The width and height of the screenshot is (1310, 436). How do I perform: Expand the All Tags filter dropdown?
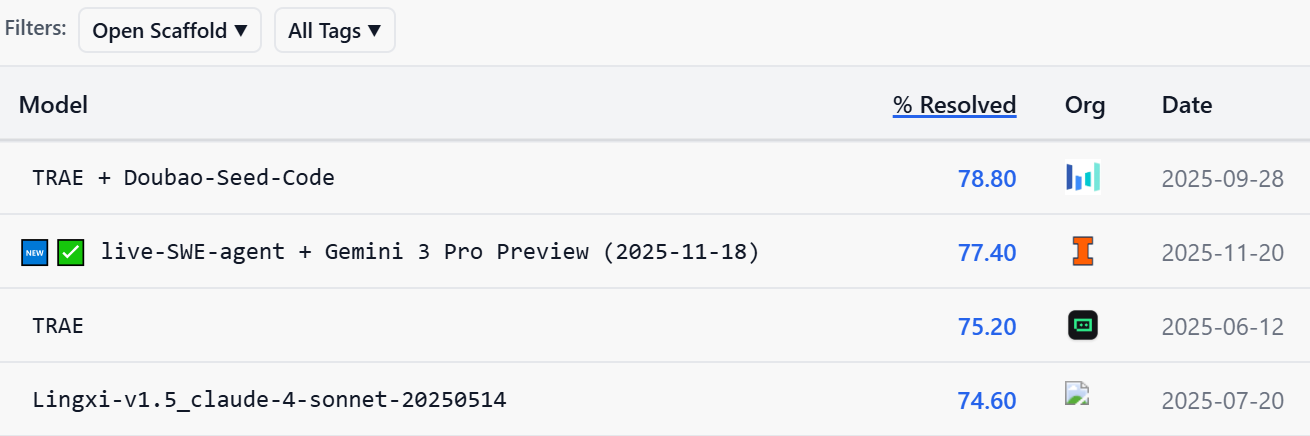(x=334, y=30)
